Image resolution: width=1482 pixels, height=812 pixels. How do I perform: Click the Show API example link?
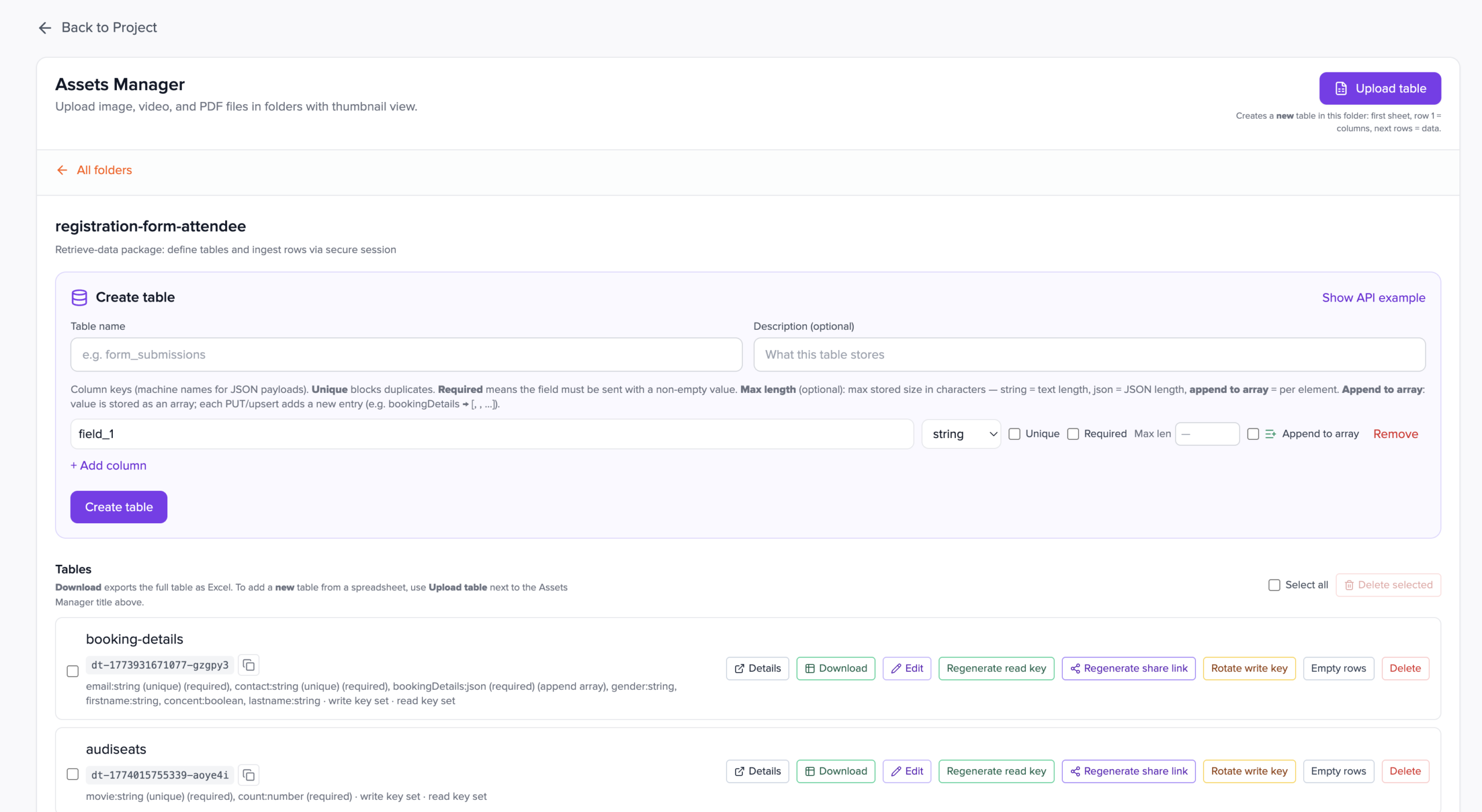(1373, 297)
